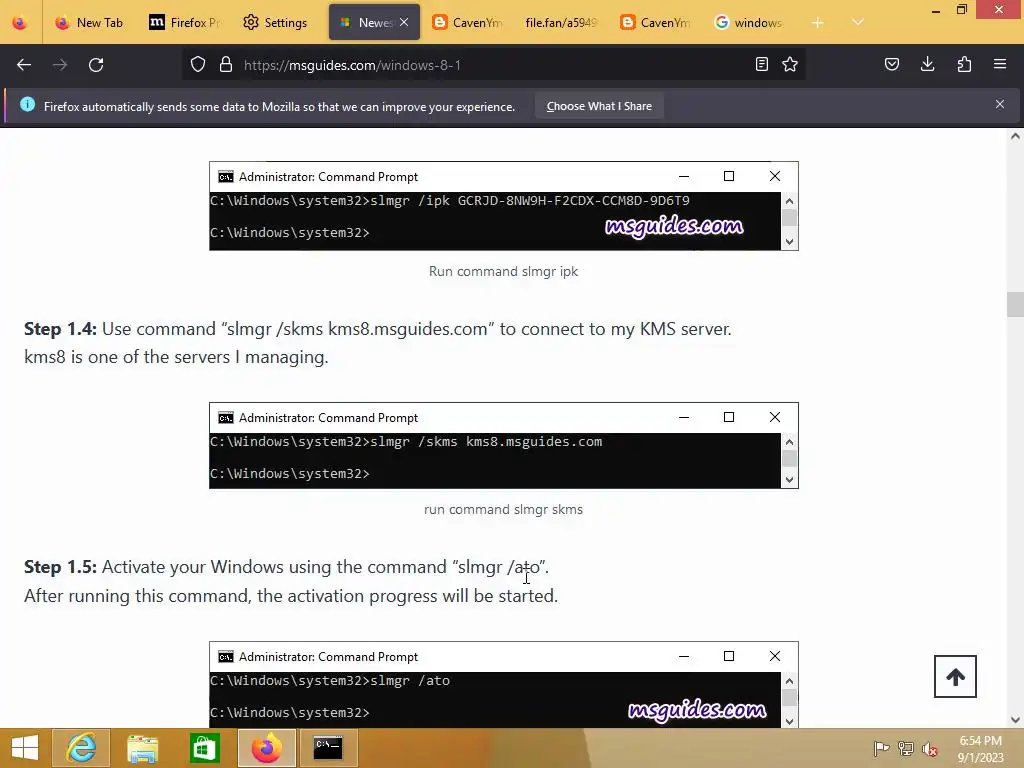Click the network status tray icon
The image size is (1024, 768).
coord(906,748)
